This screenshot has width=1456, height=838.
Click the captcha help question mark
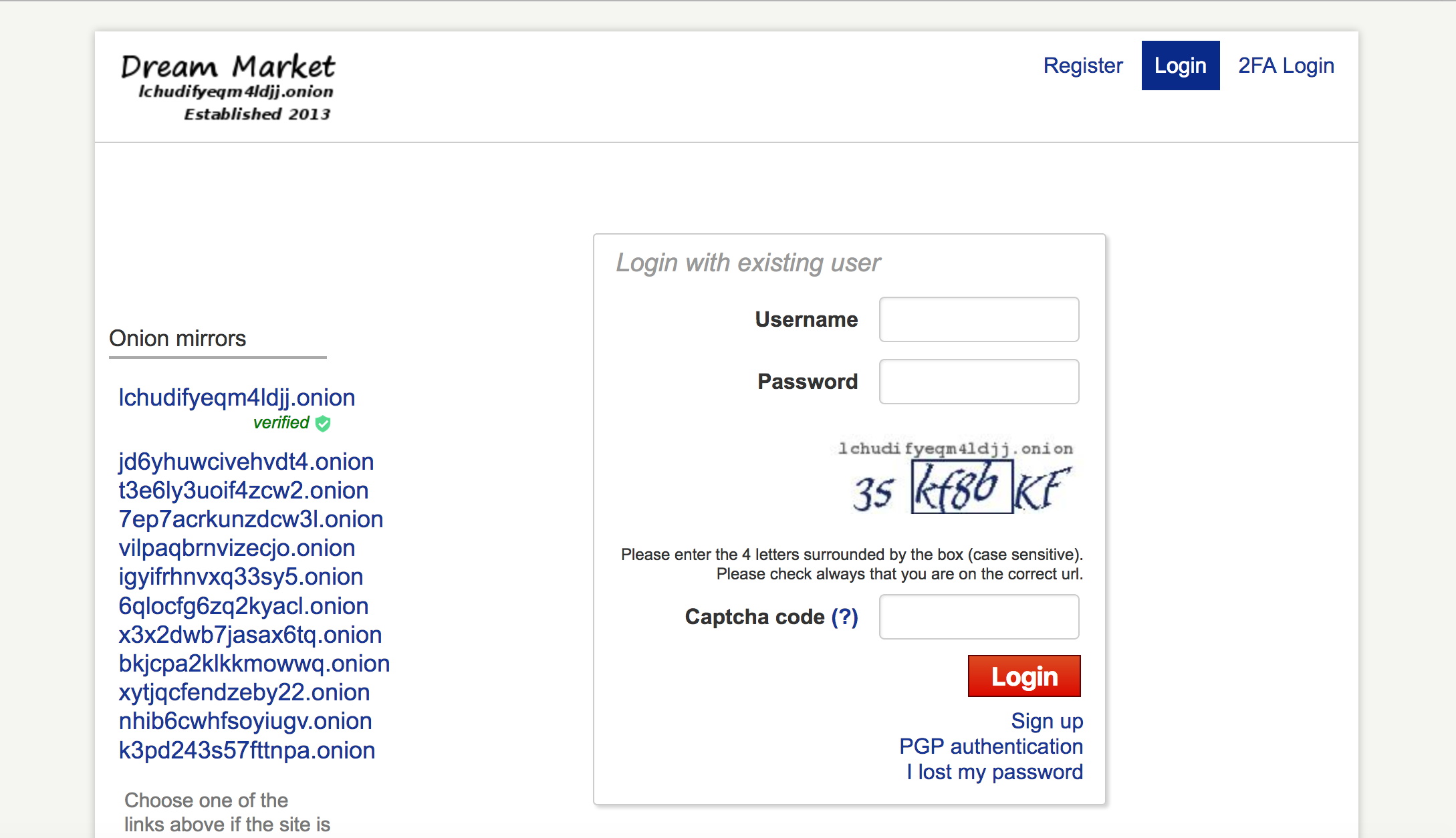pyautogui.click(x=844, y=617)
